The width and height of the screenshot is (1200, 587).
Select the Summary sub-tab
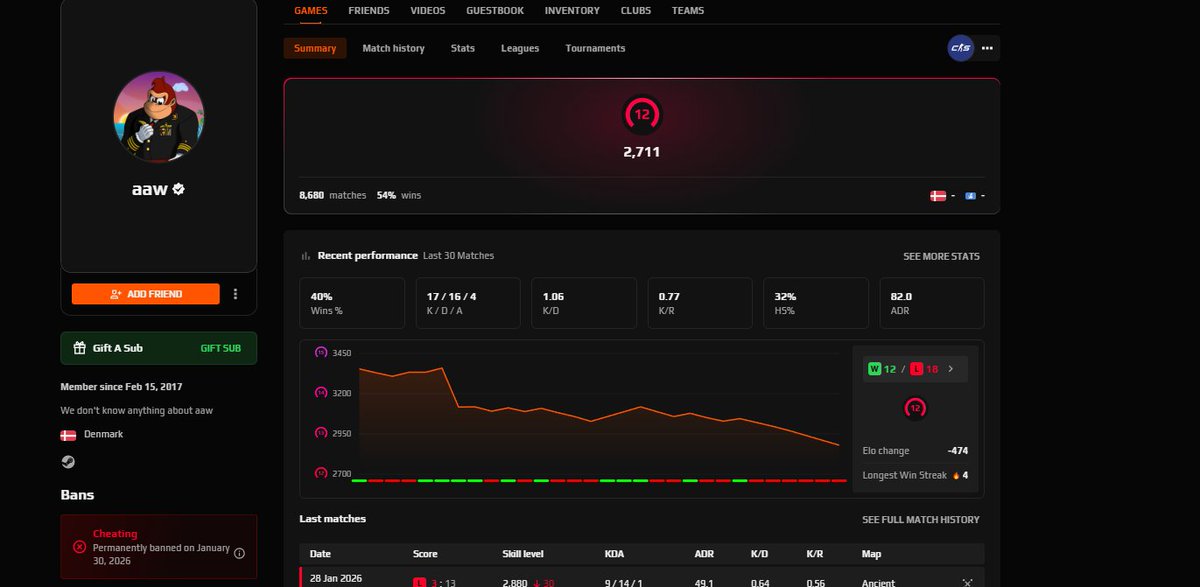point(315,48)
